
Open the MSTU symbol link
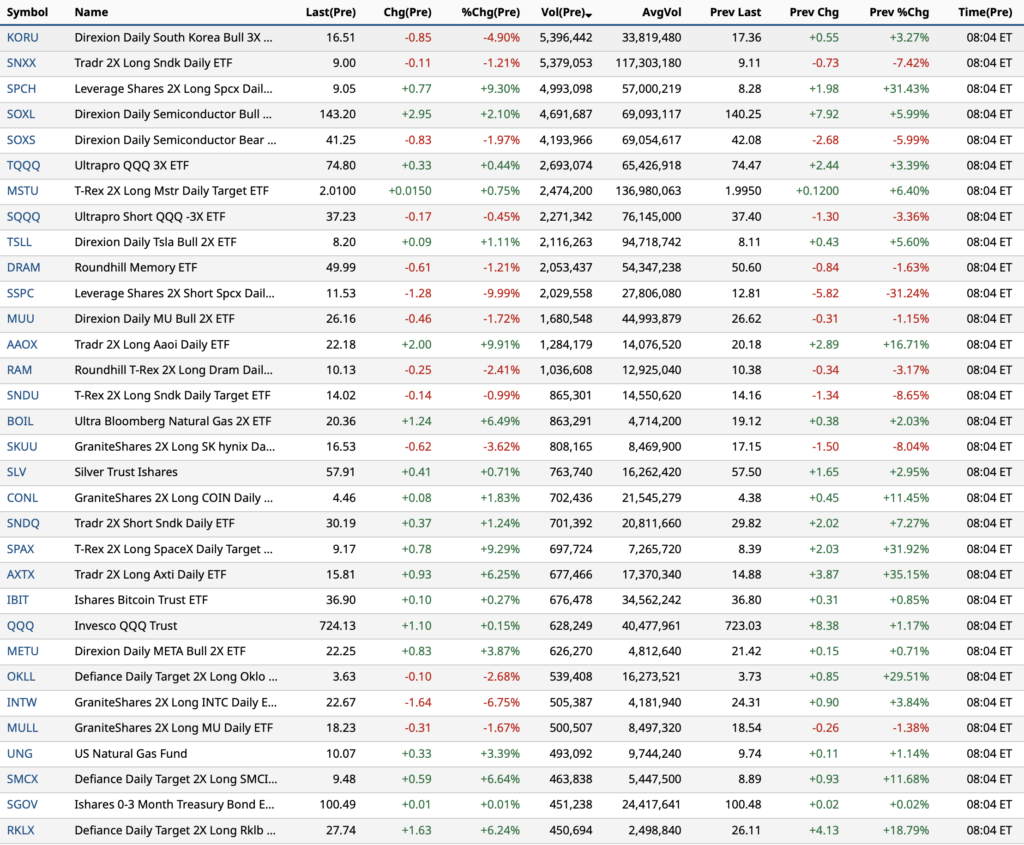click(23, 191)
